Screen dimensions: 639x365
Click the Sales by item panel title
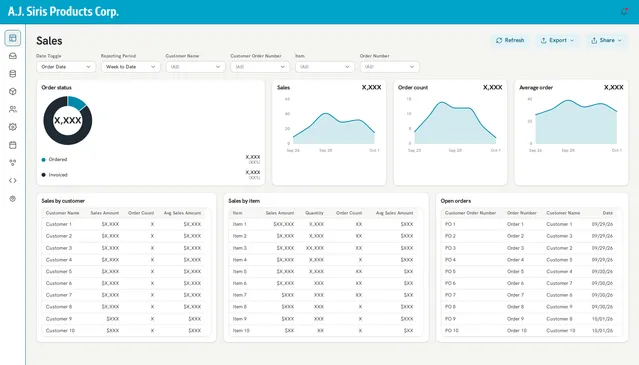point(244,201)
